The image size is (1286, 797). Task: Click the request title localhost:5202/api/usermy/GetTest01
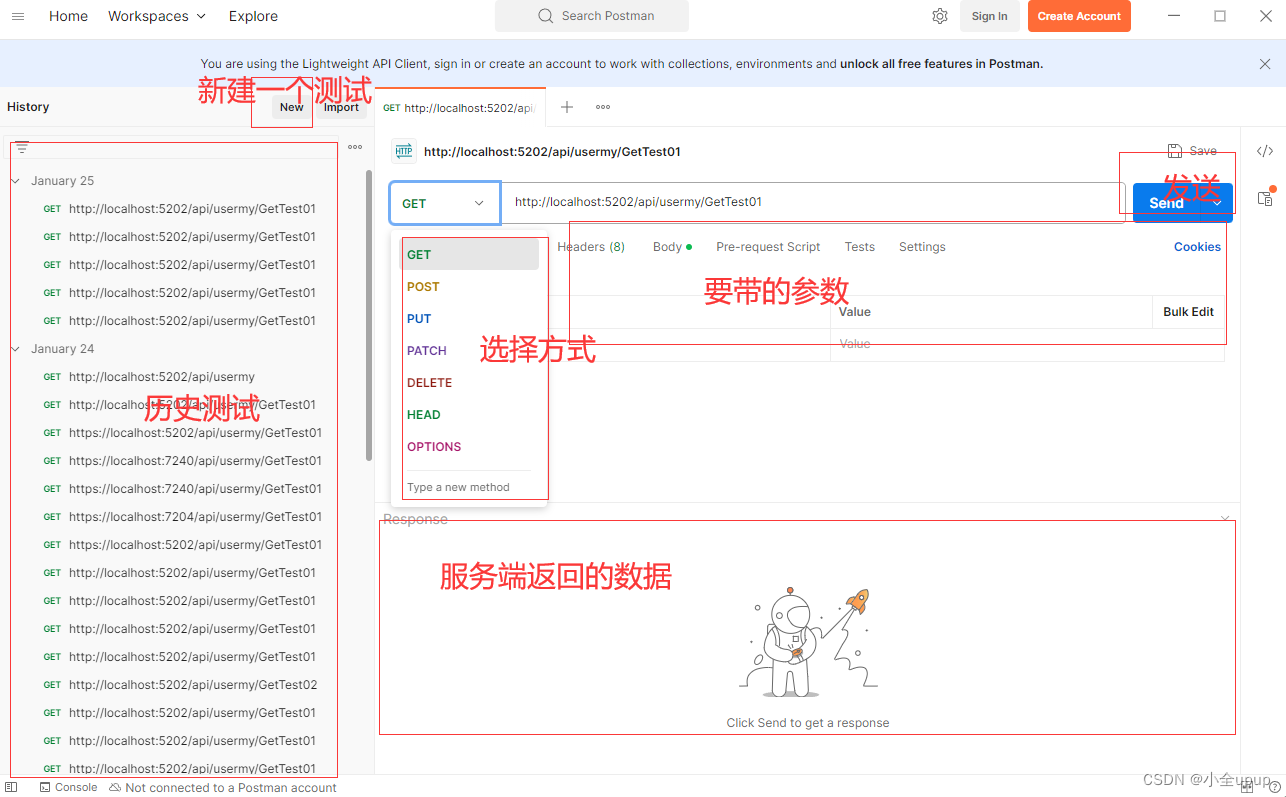(x=552, y=152)
